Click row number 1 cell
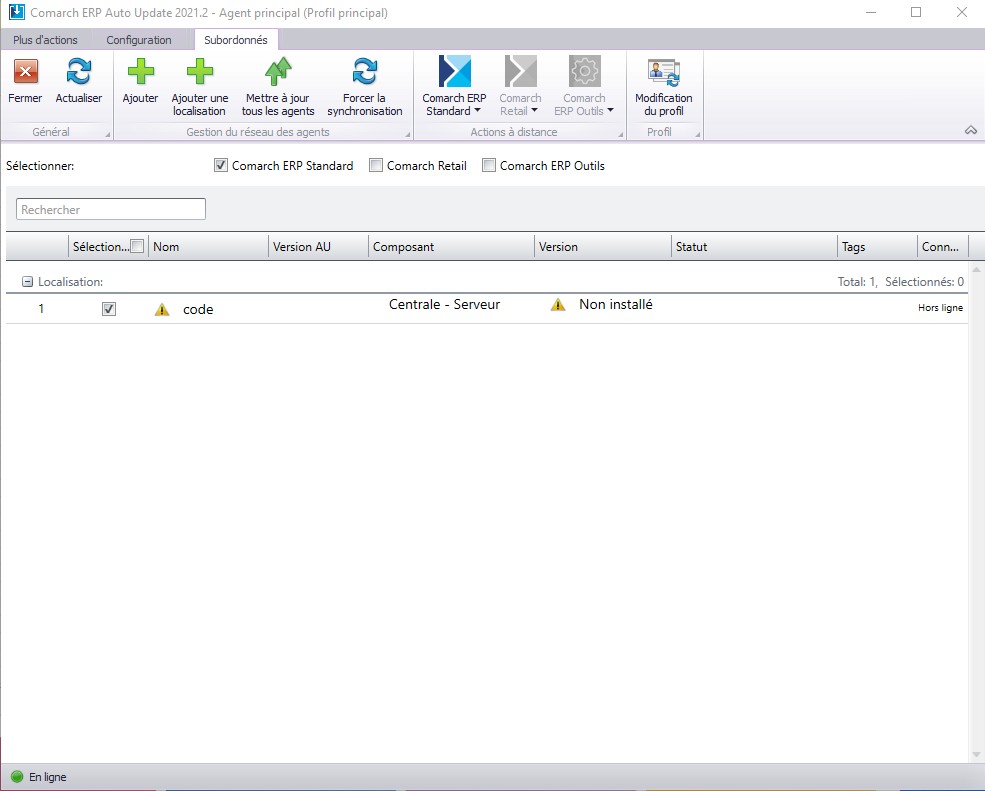This screenshot has width=985, height=791. point(41,309)
